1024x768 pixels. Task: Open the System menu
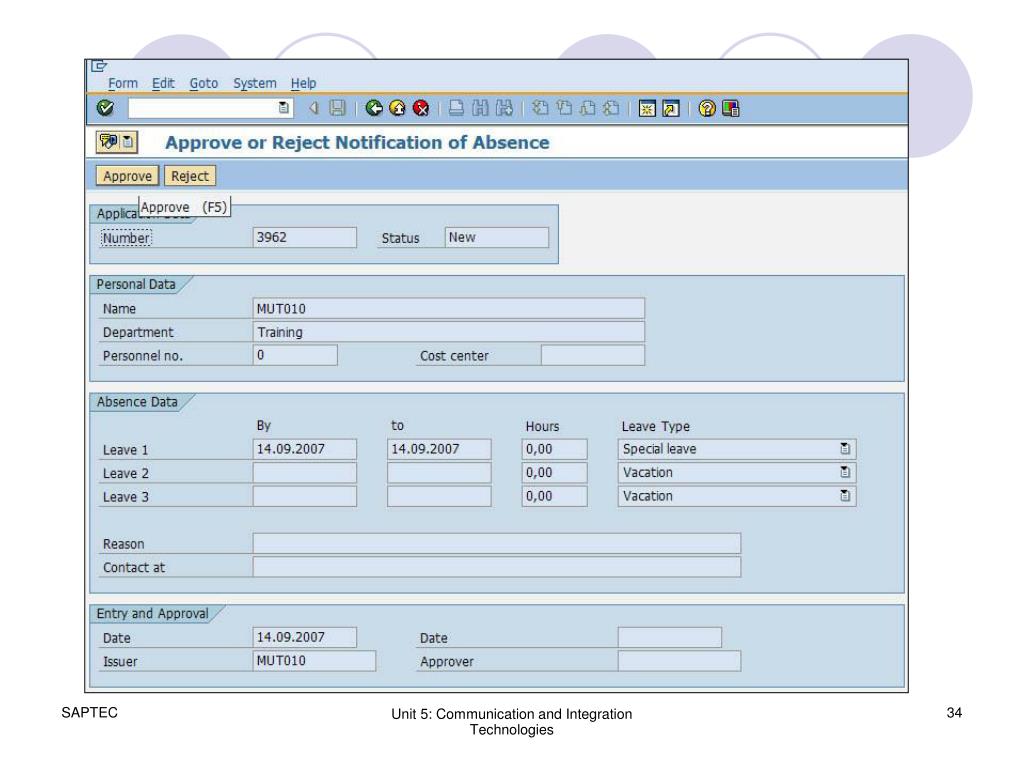[255, 83]
